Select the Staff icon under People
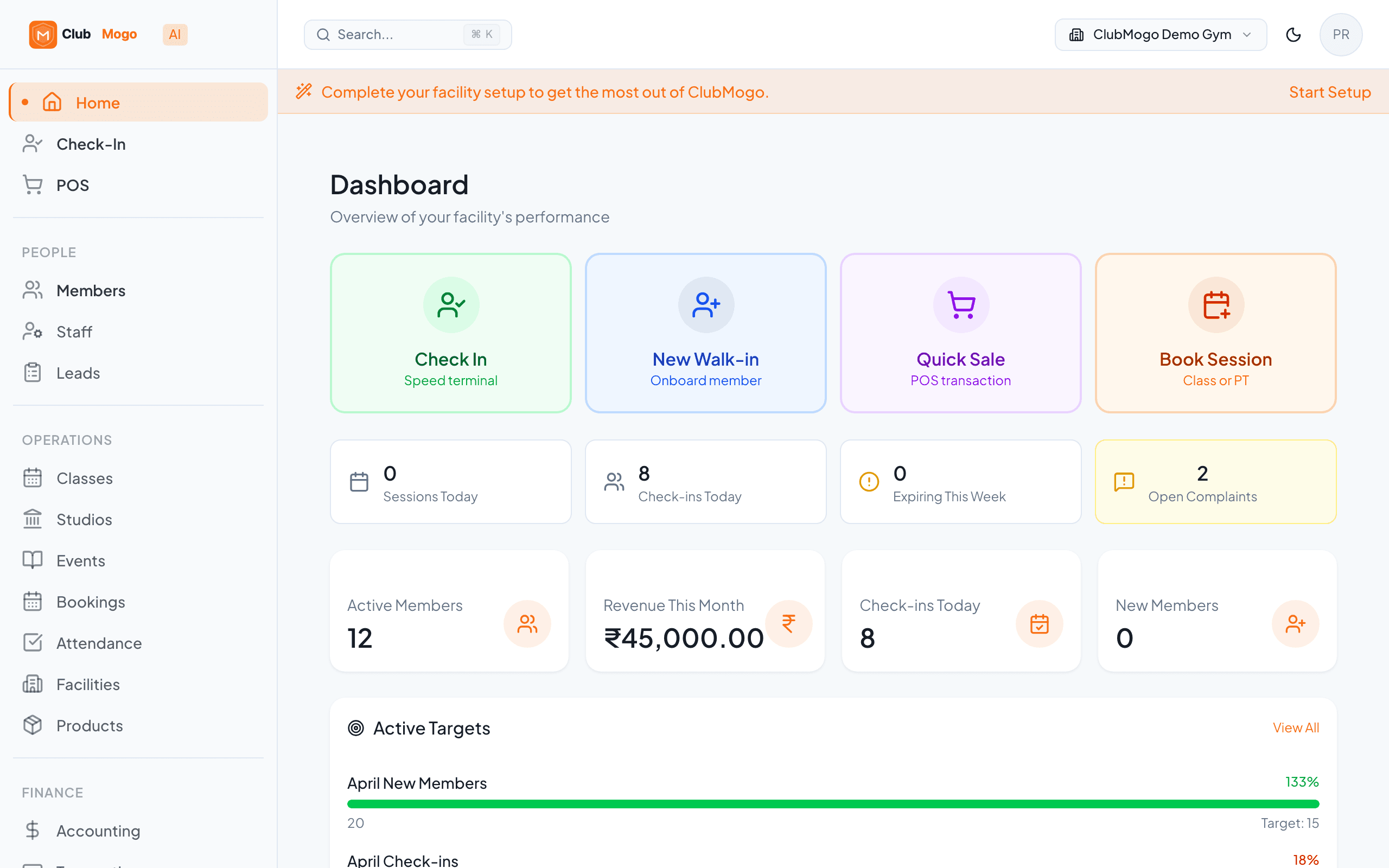This screenshot has width=1389, height=868. tap(32, 331)
